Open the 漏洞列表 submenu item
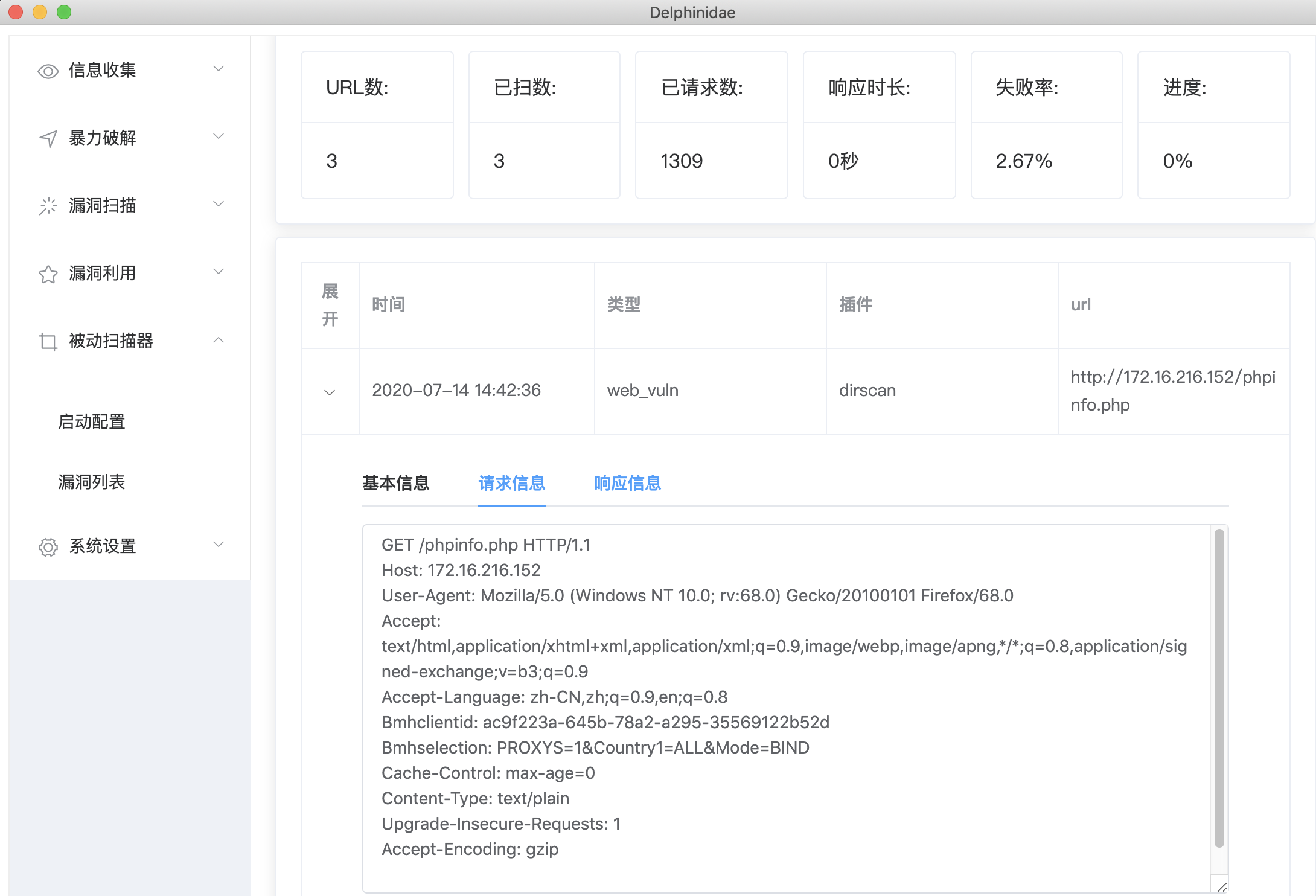This screenshot has height=896, width=1316. click(92, 482)
